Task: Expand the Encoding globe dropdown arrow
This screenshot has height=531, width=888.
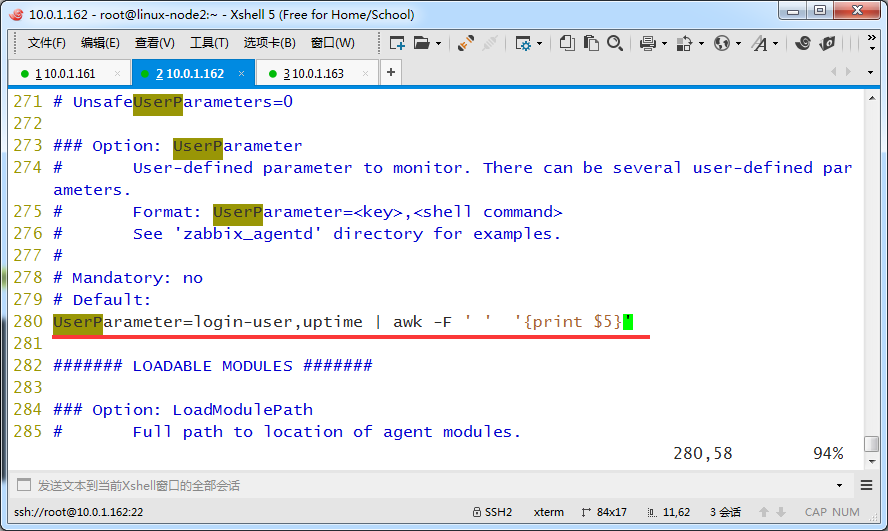Action: click(738, 44)
